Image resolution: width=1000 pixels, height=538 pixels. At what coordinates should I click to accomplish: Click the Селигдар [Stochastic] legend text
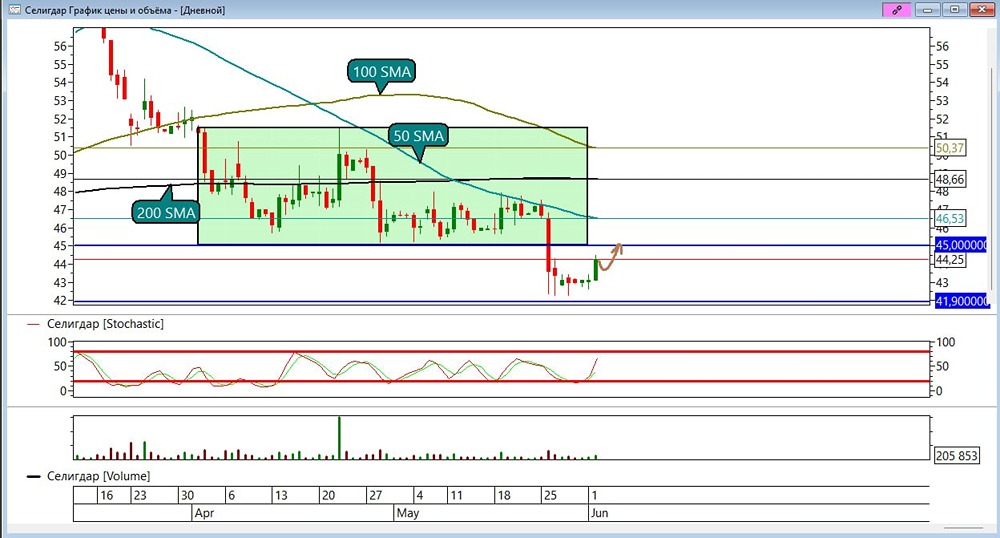(105, 324)
